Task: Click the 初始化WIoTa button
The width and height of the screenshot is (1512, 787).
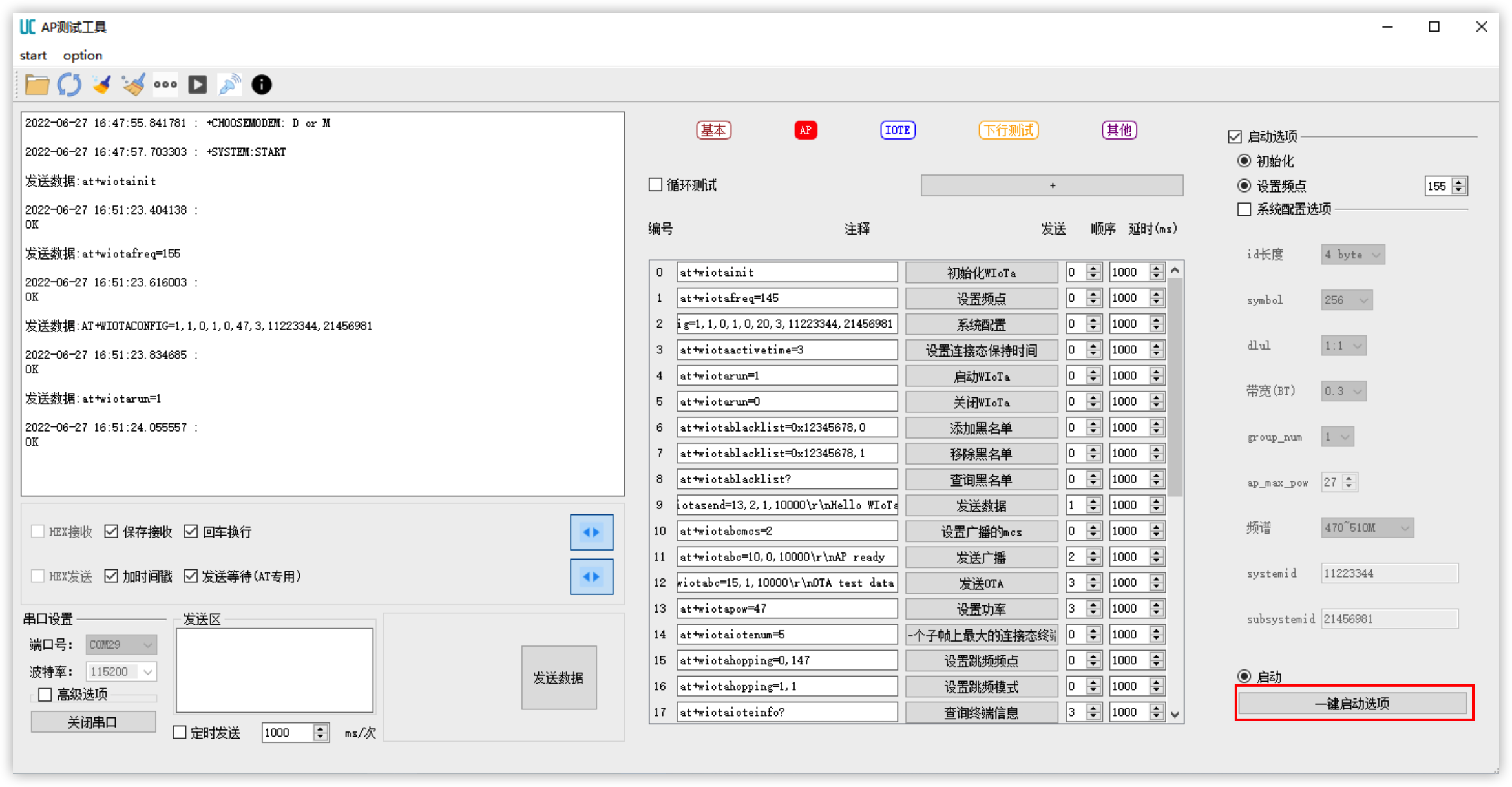Action: (x=981, y=273)
